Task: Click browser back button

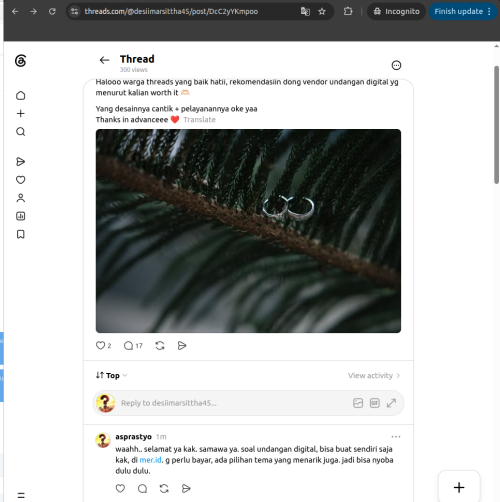Action: pos(15,12)
